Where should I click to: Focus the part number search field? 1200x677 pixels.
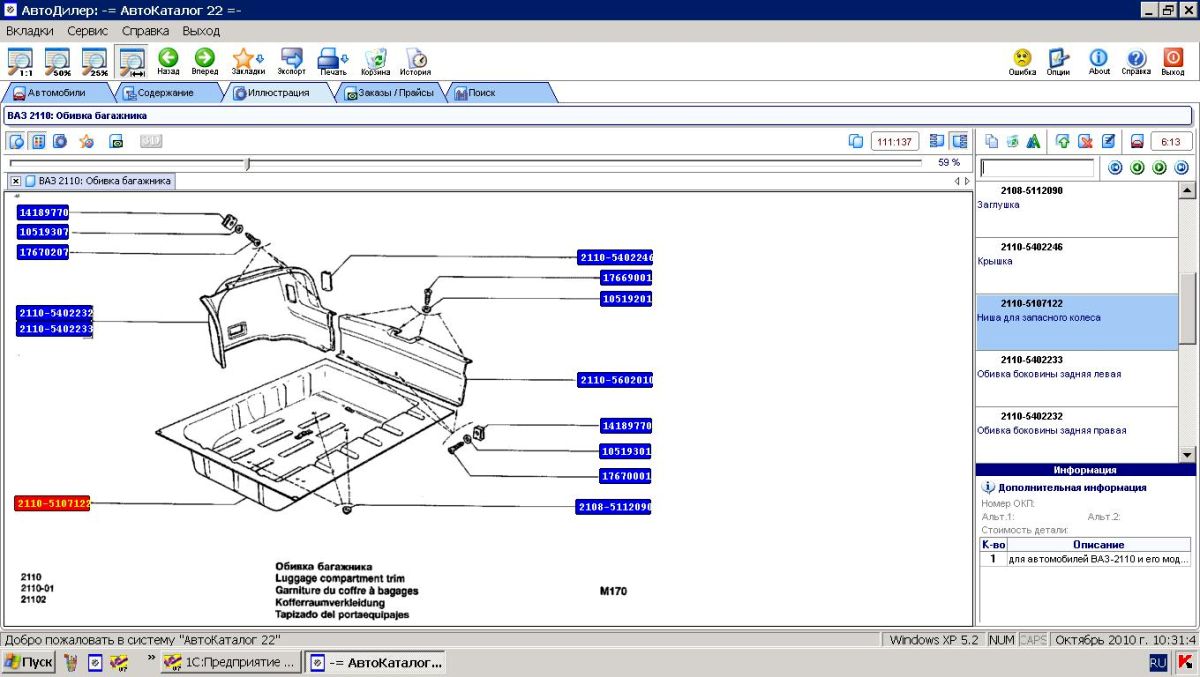1037,168
